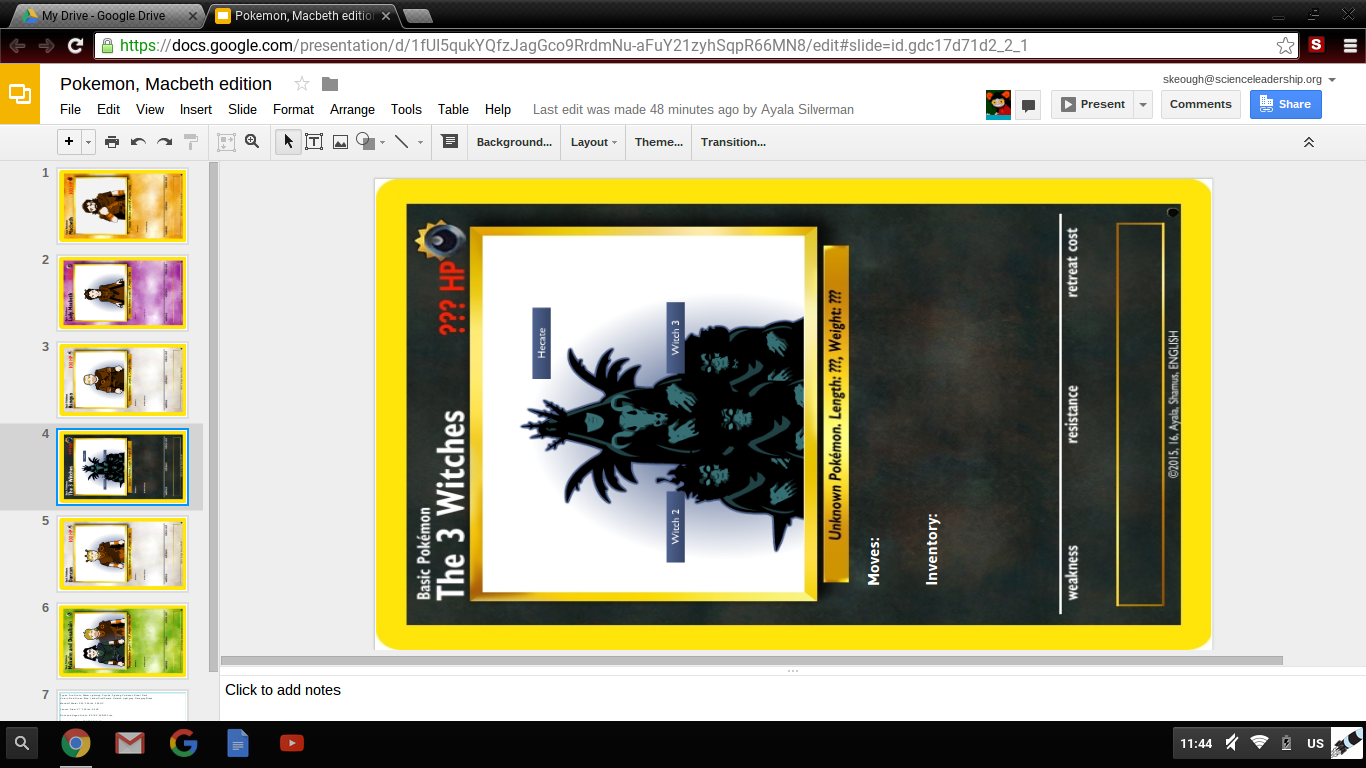Open the launcher search icon
This screenshot has height=768, width=1366.
point(22,743)
